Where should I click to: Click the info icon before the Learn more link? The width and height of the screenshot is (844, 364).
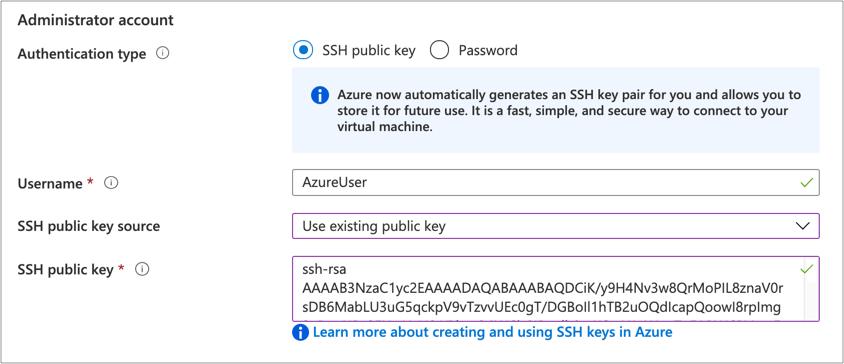300,333
